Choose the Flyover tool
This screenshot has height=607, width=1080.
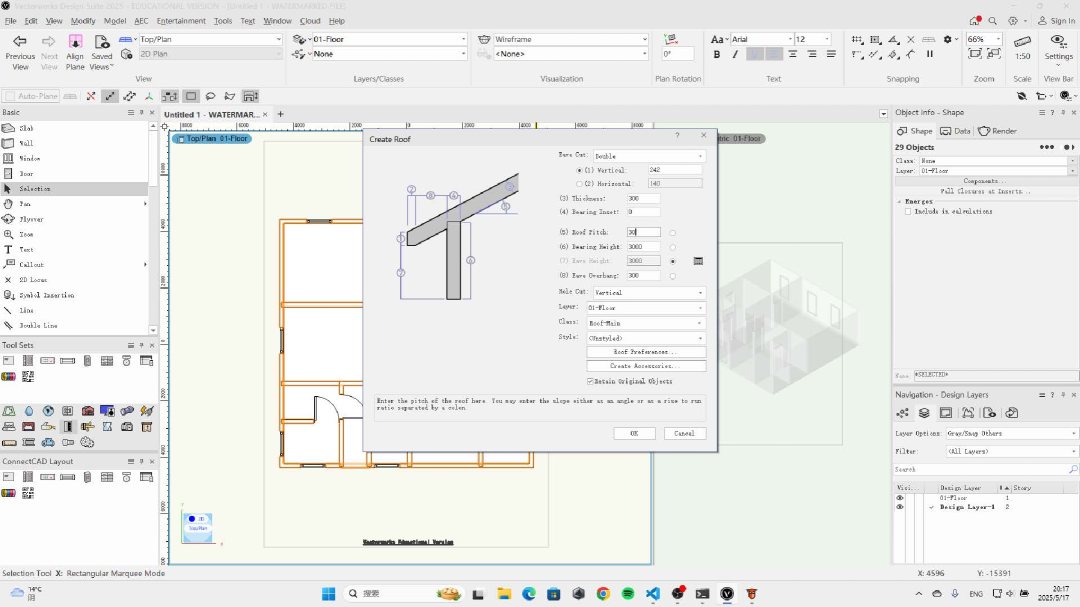click(30, 219)
